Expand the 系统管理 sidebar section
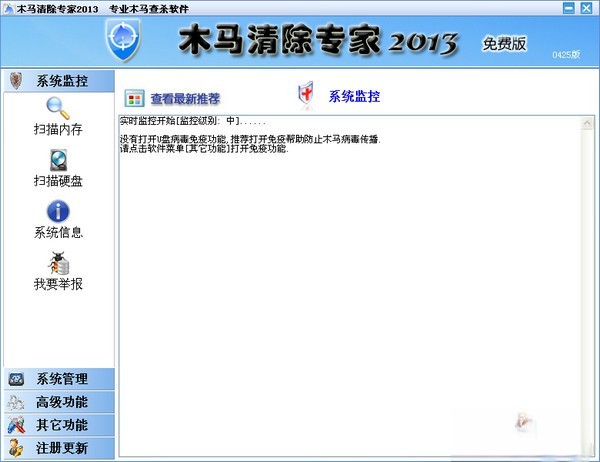This screenshot has width=600, height=462. click(x=59, y=379)
